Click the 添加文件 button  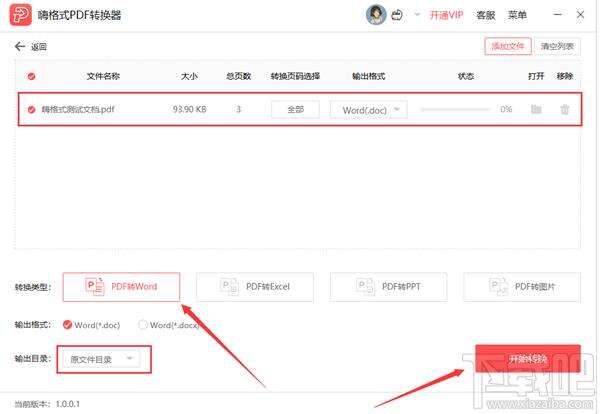(508, 46)
